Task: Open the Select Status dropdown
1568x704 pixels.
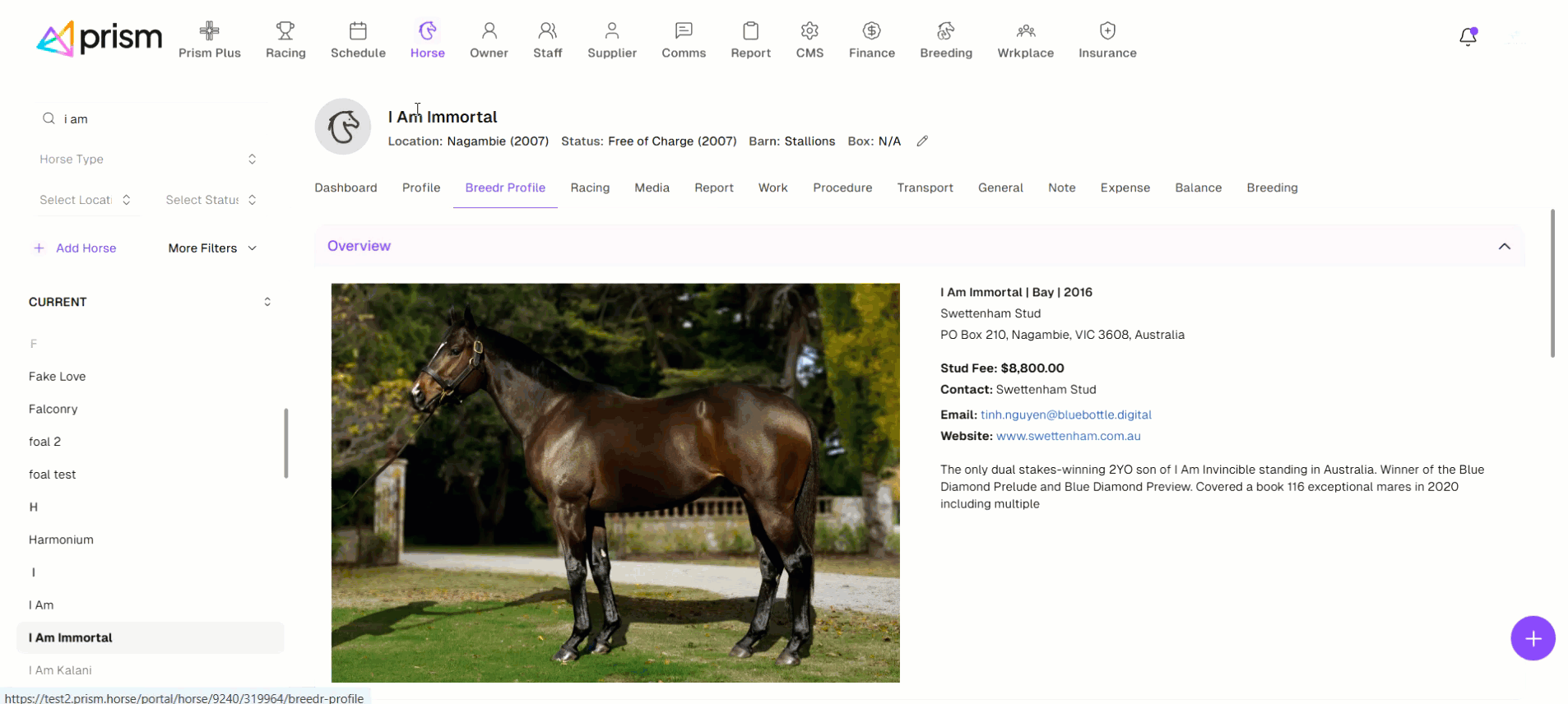Action: tap(211, 200)
